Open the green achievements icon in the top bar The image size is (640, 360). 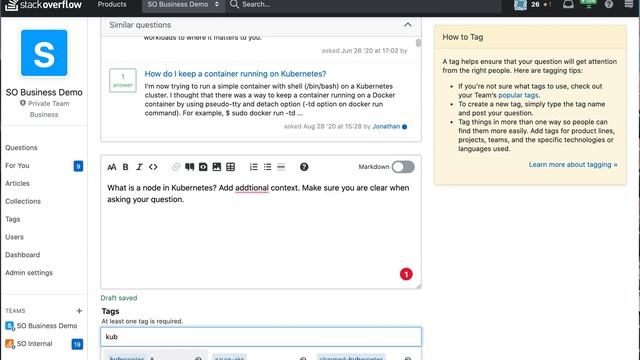(x=588, y=4)
